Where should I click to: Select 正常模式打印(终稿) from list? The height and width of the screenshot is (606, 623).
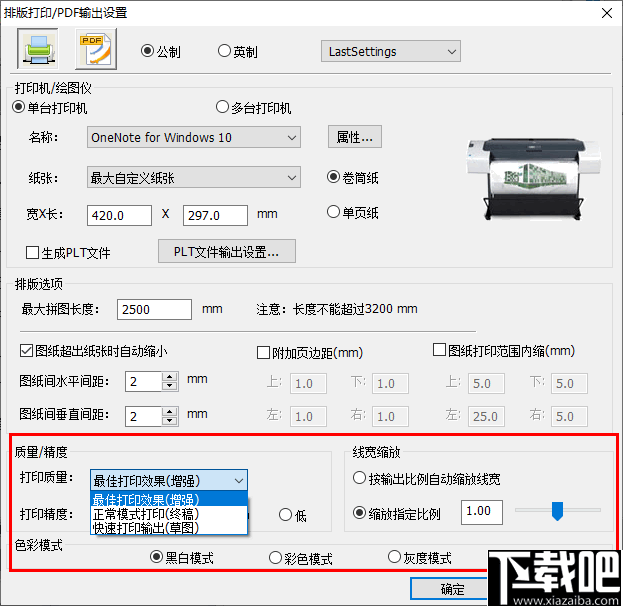pyautogui.click(x=169, y=514)
